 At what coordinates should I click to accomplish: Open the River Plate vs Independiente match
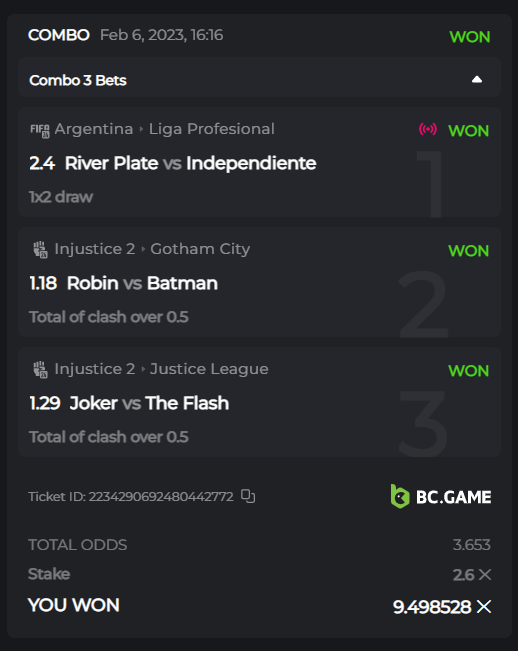[191, 163]
